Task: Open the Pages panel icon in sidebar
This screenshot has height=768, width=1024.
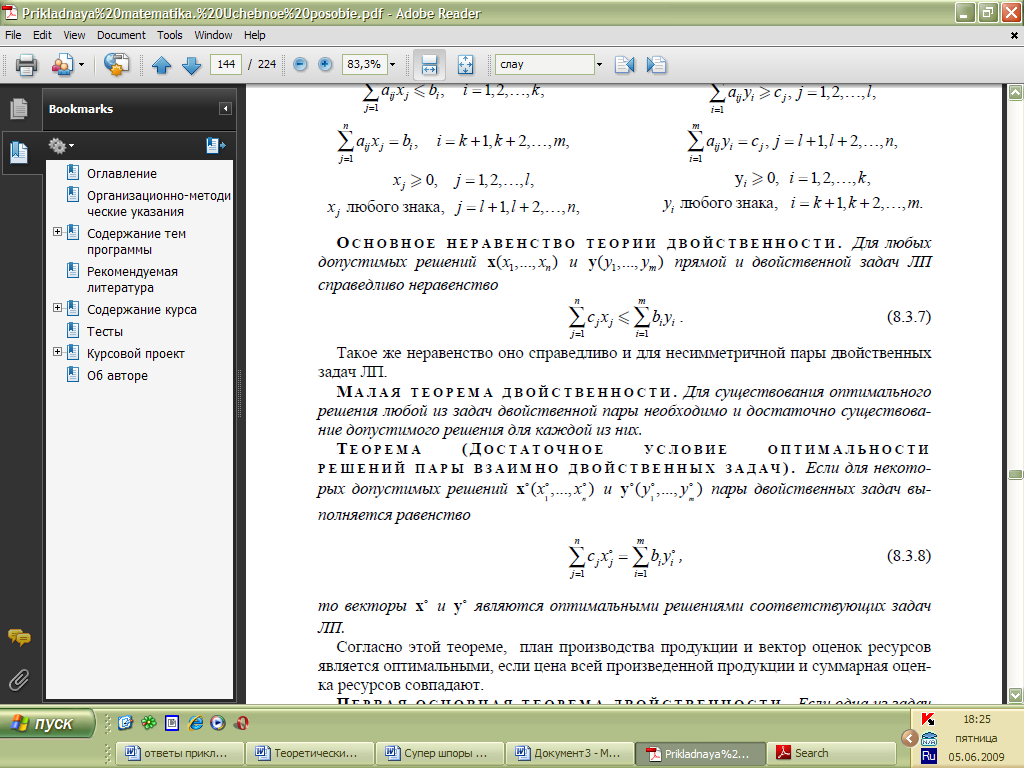Action: (19, 108)
